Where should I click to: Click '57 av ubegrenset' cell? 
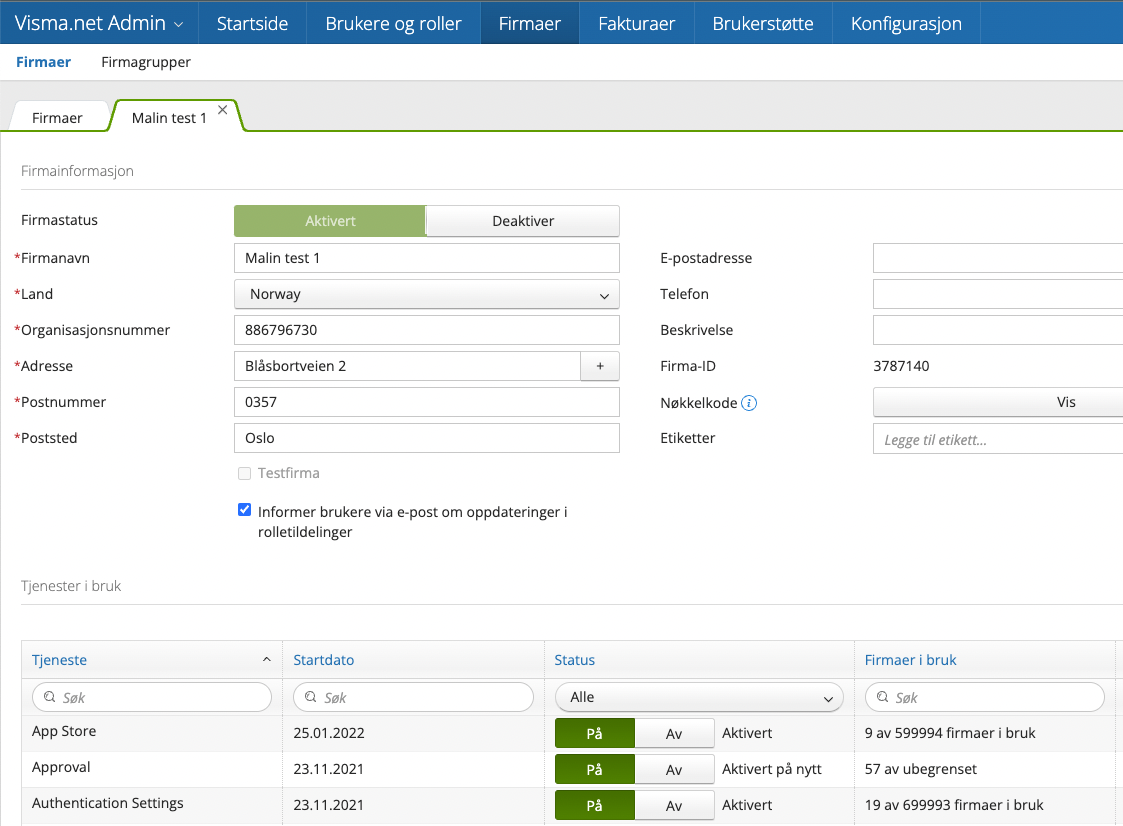point(920,769)
